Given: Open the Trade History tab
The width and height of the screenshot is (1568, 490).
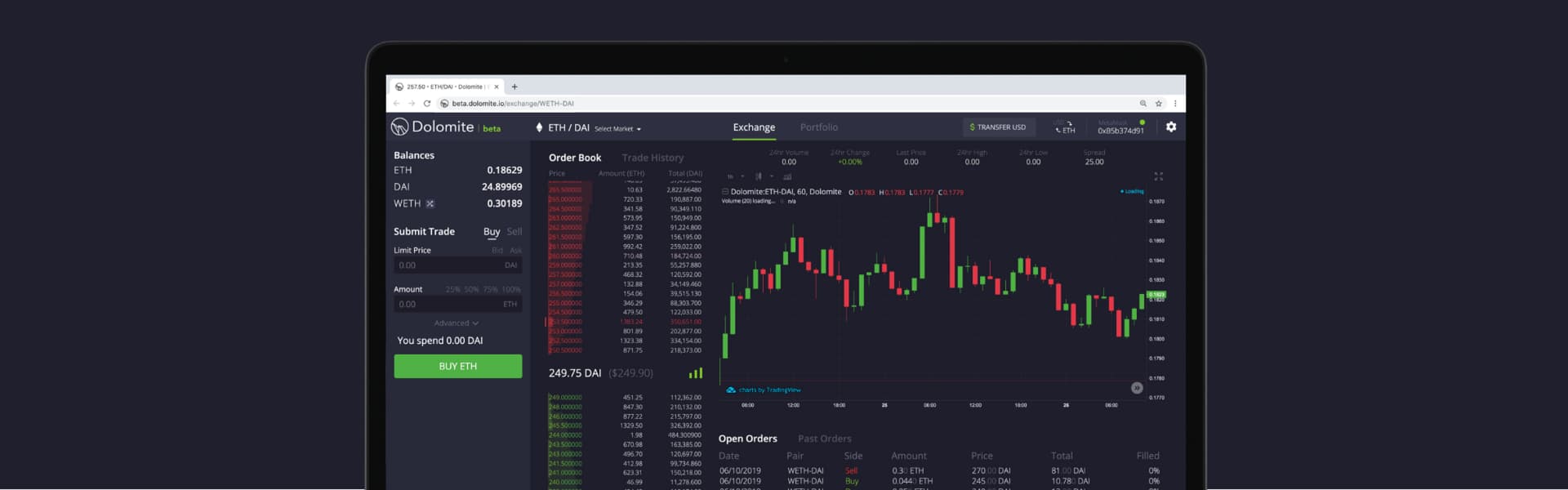Looking at the screenshot, I should (652, 158).
